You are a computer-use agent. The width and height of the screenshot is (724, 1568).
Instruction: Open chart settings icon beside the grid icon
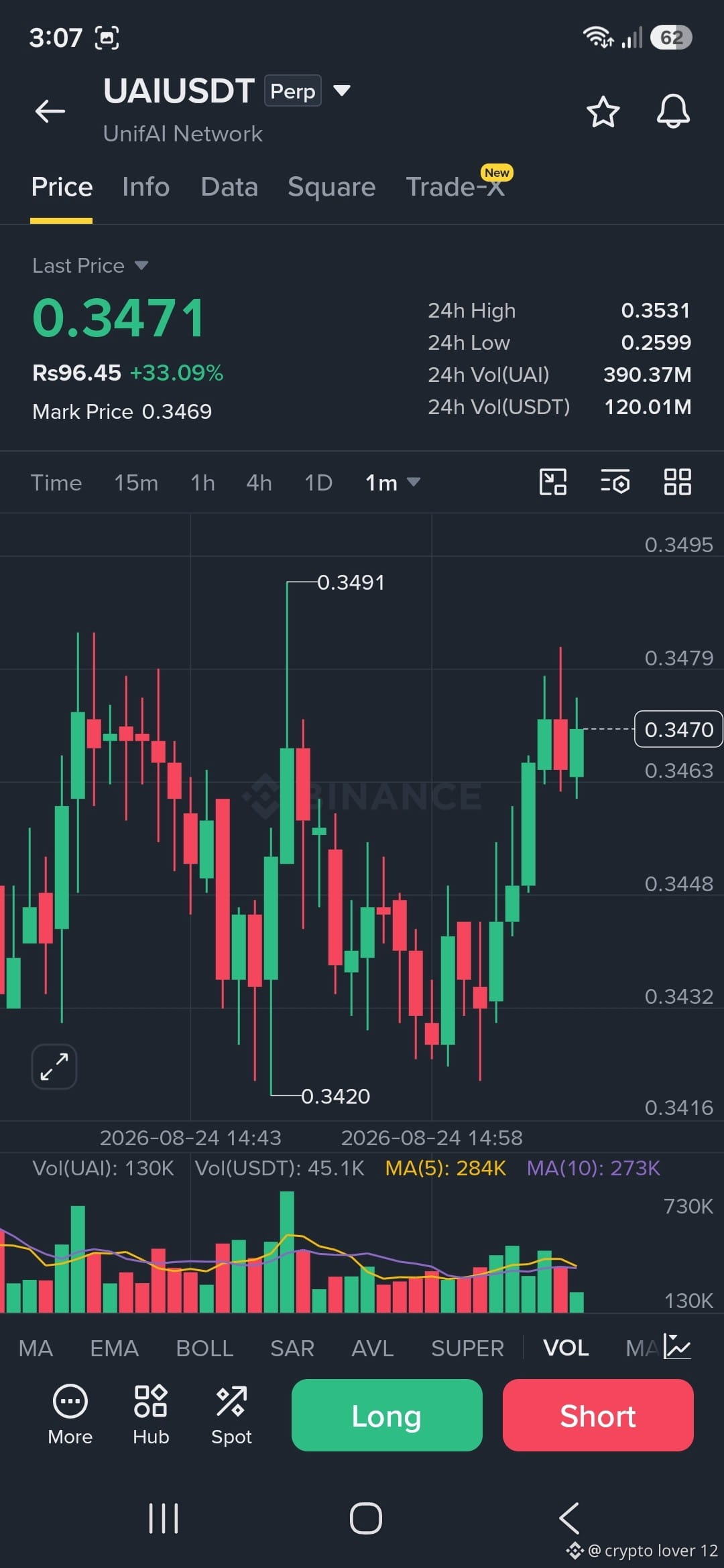[x=615, y=482]
